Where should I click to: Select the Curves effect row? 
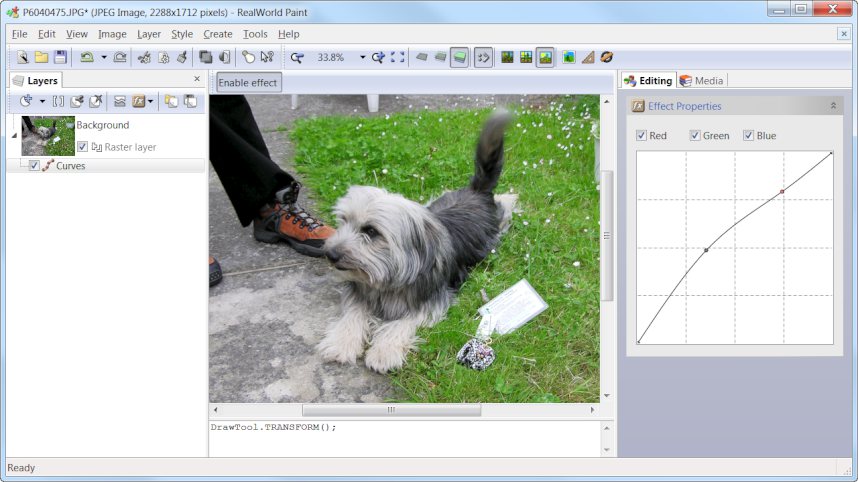106,166
